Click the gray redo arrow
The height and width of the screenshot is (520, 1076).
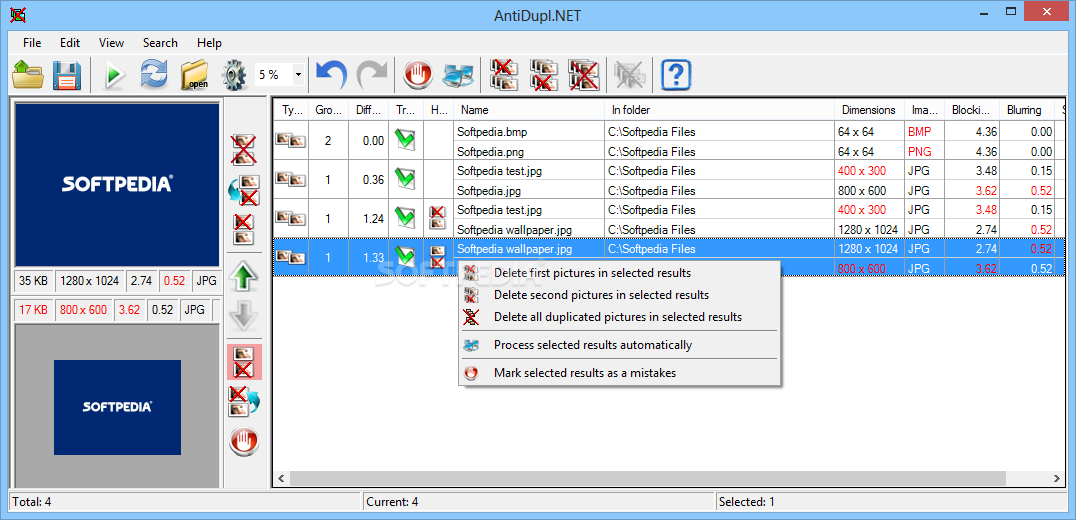(x=372, y=74)
